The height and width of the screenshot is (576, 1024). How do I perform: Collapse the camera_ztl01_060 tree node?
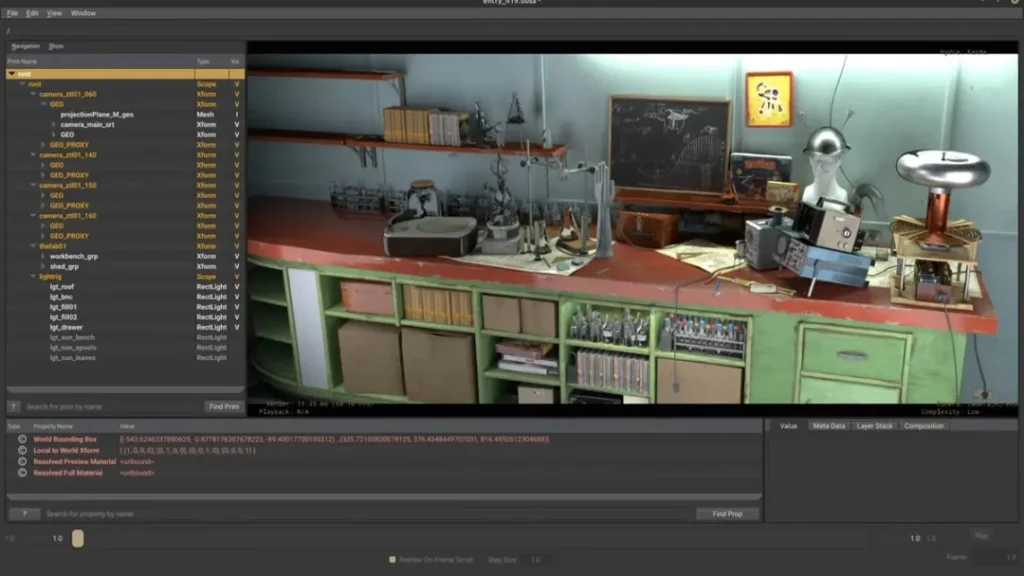coord(33,94)
